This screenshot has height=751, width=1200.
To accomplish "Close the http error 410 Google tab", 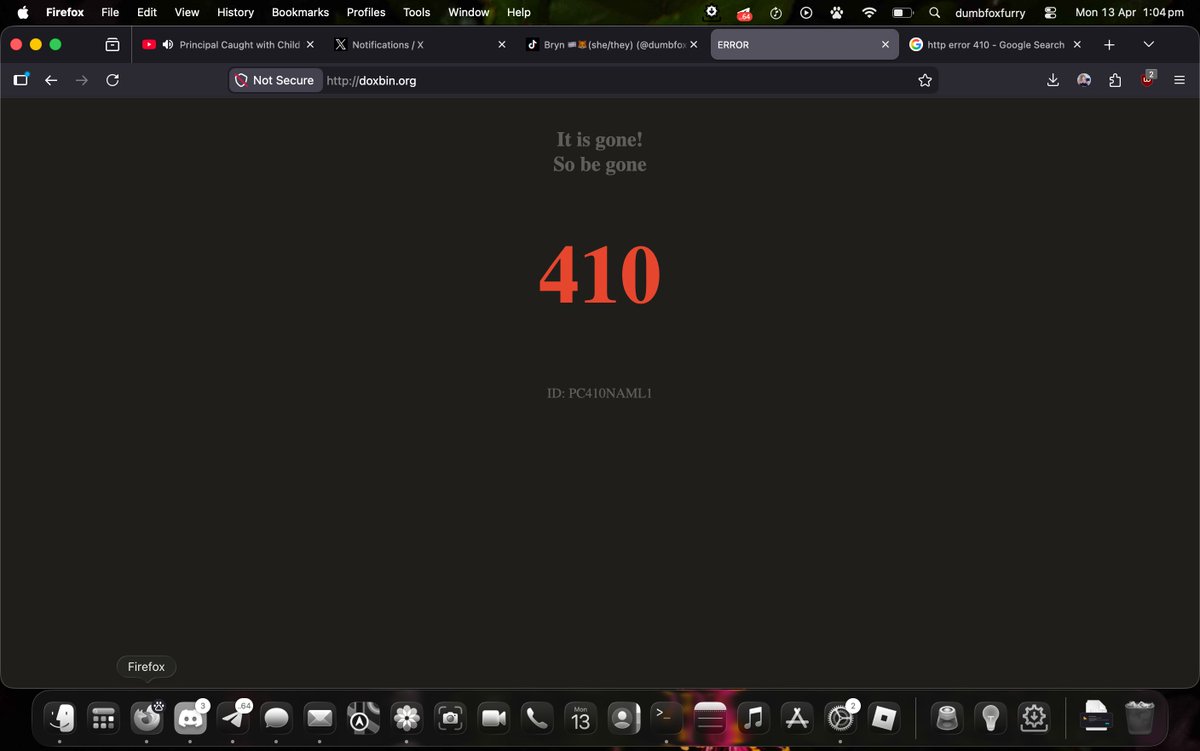I will [x=1078, y=45].
